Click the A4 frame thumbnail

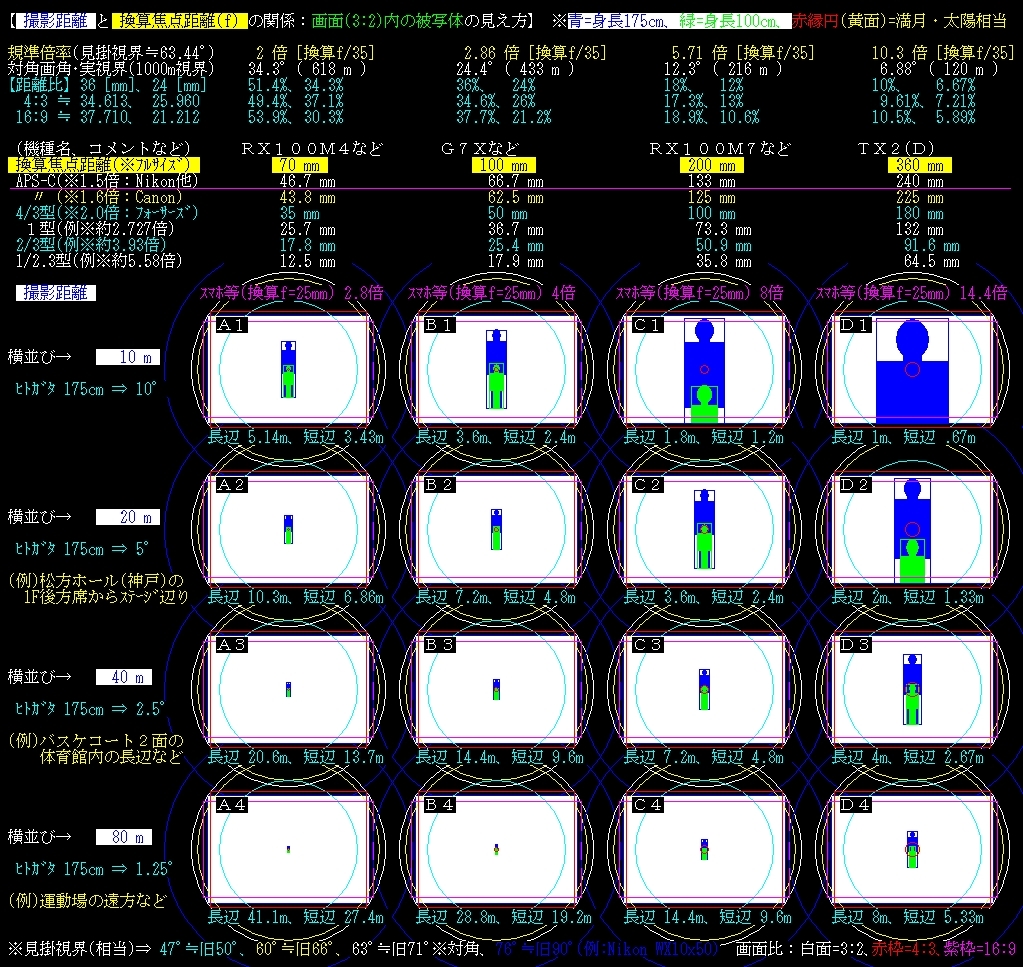click(x=288, y=849)
